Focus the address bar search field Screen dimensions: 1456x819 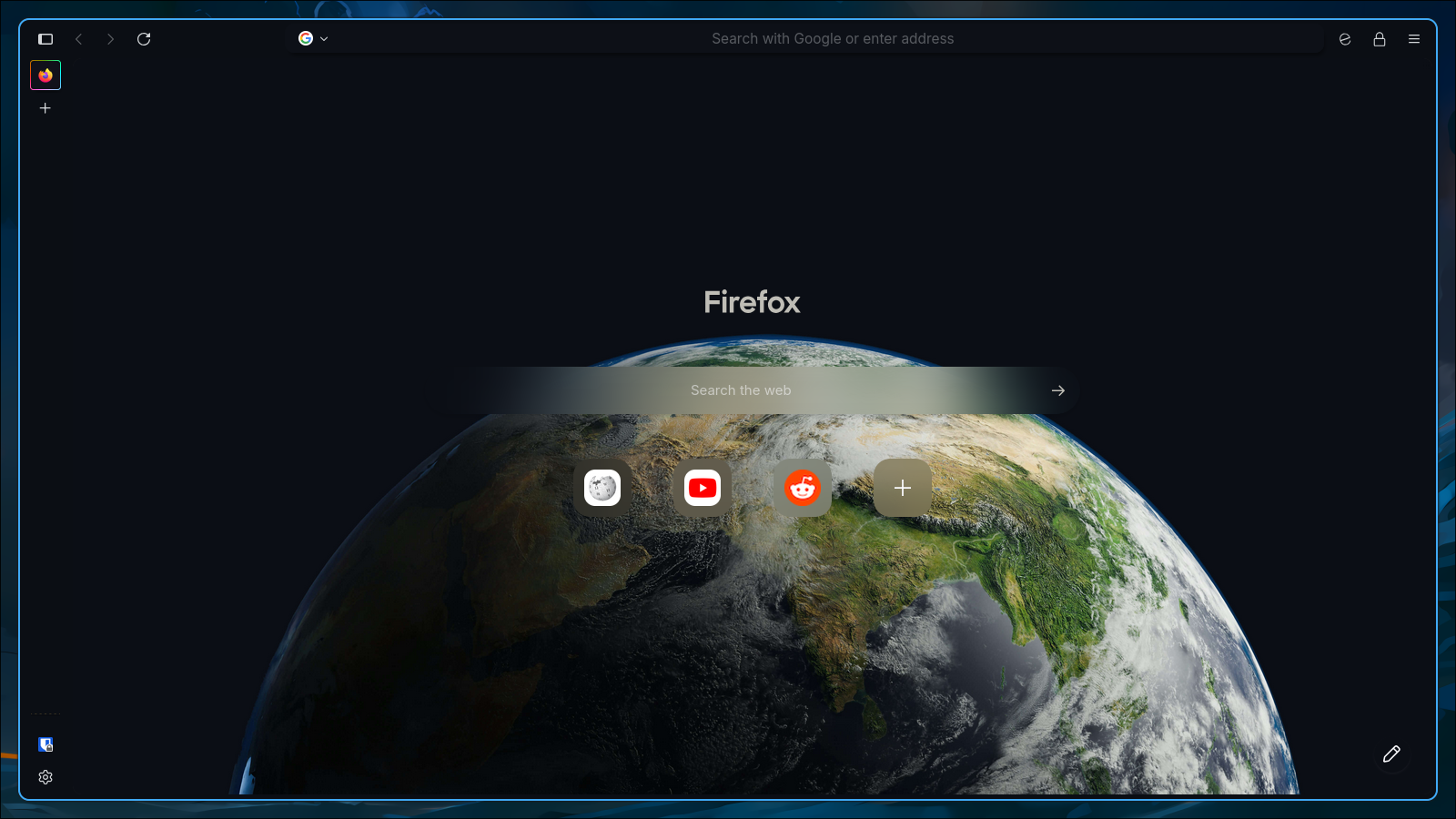tap(832, 39)
